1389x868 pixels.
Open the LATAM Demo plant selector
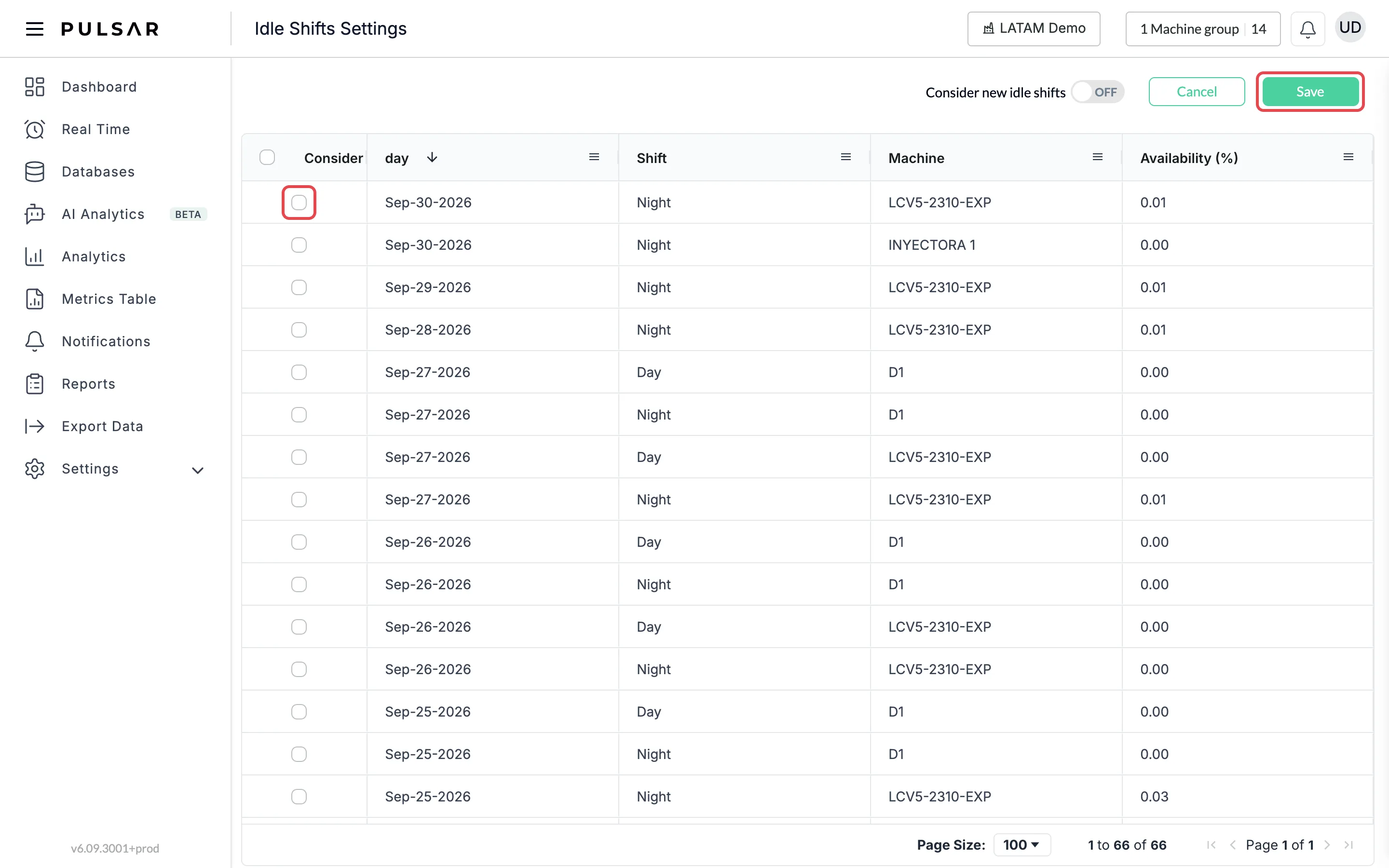(1034, 29)
